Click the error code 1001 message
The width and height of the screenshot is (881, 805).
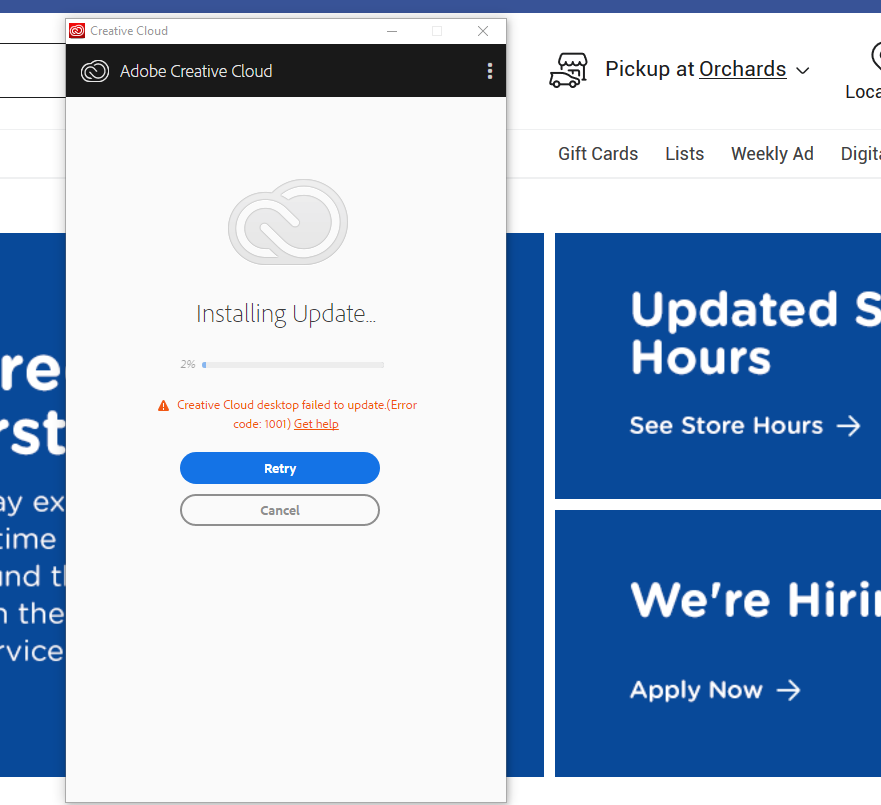pyautogui.click(x=297, y=414)
